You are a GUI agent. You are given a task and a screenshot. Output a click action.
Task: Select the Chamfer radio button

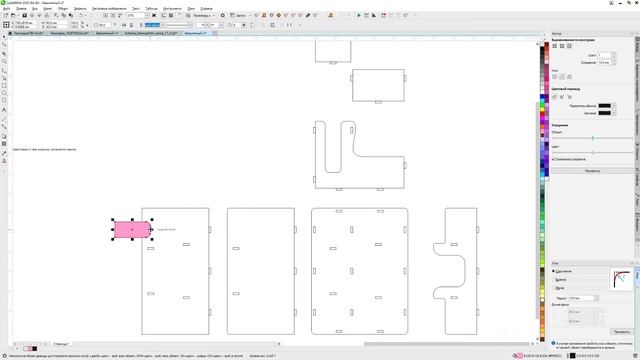pos(554,288)
